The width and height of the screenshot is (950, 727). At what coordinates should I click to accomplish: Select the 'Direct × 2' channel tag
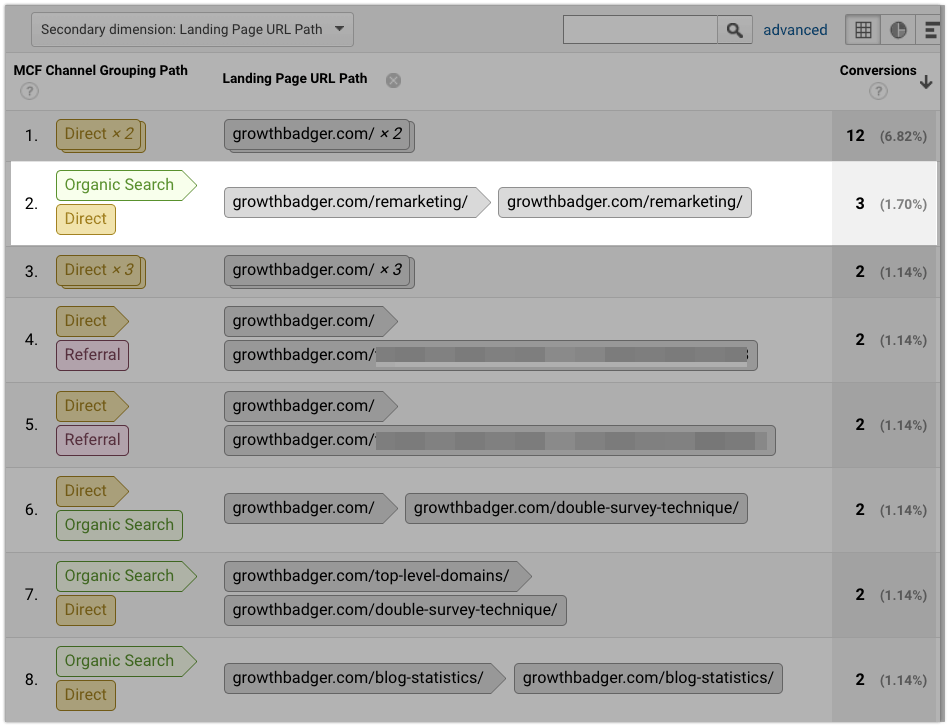pyautogui.click(x=101, y=135)
